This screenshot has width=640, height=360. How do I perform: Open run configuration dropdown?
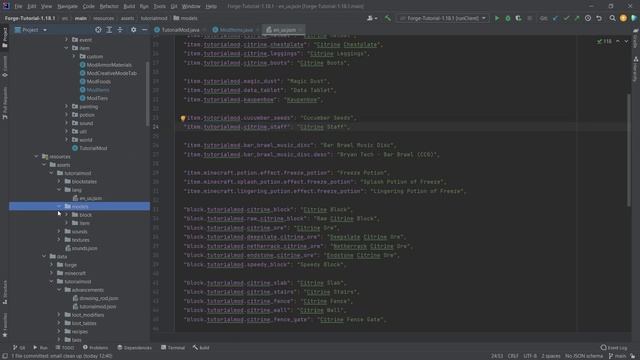(443, 18)
